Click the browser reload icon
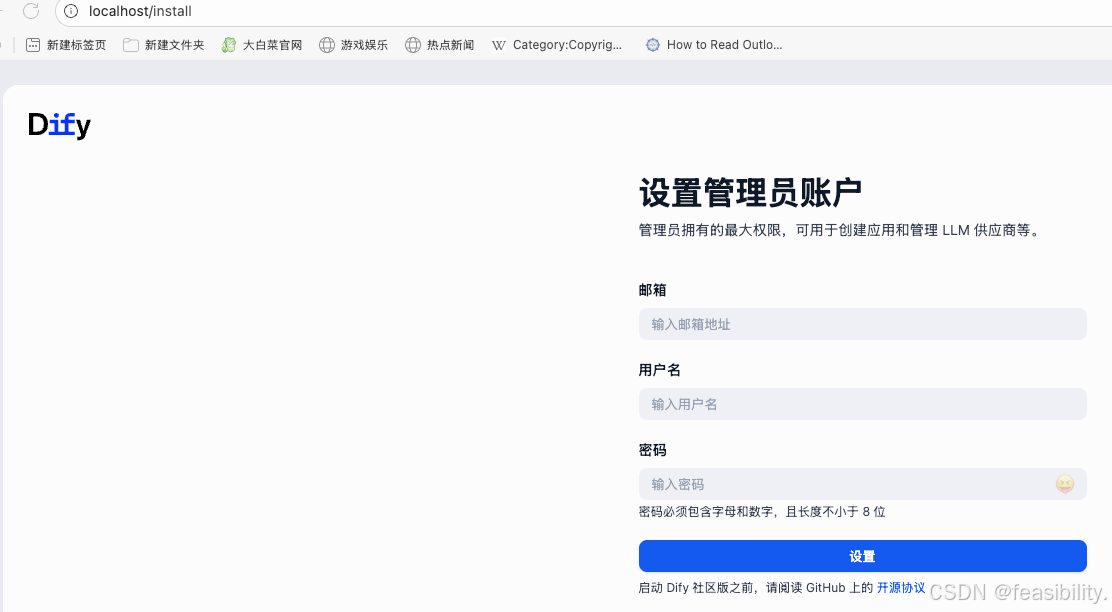The height and width of the screenshot is (612, 1112). [31, 11]
